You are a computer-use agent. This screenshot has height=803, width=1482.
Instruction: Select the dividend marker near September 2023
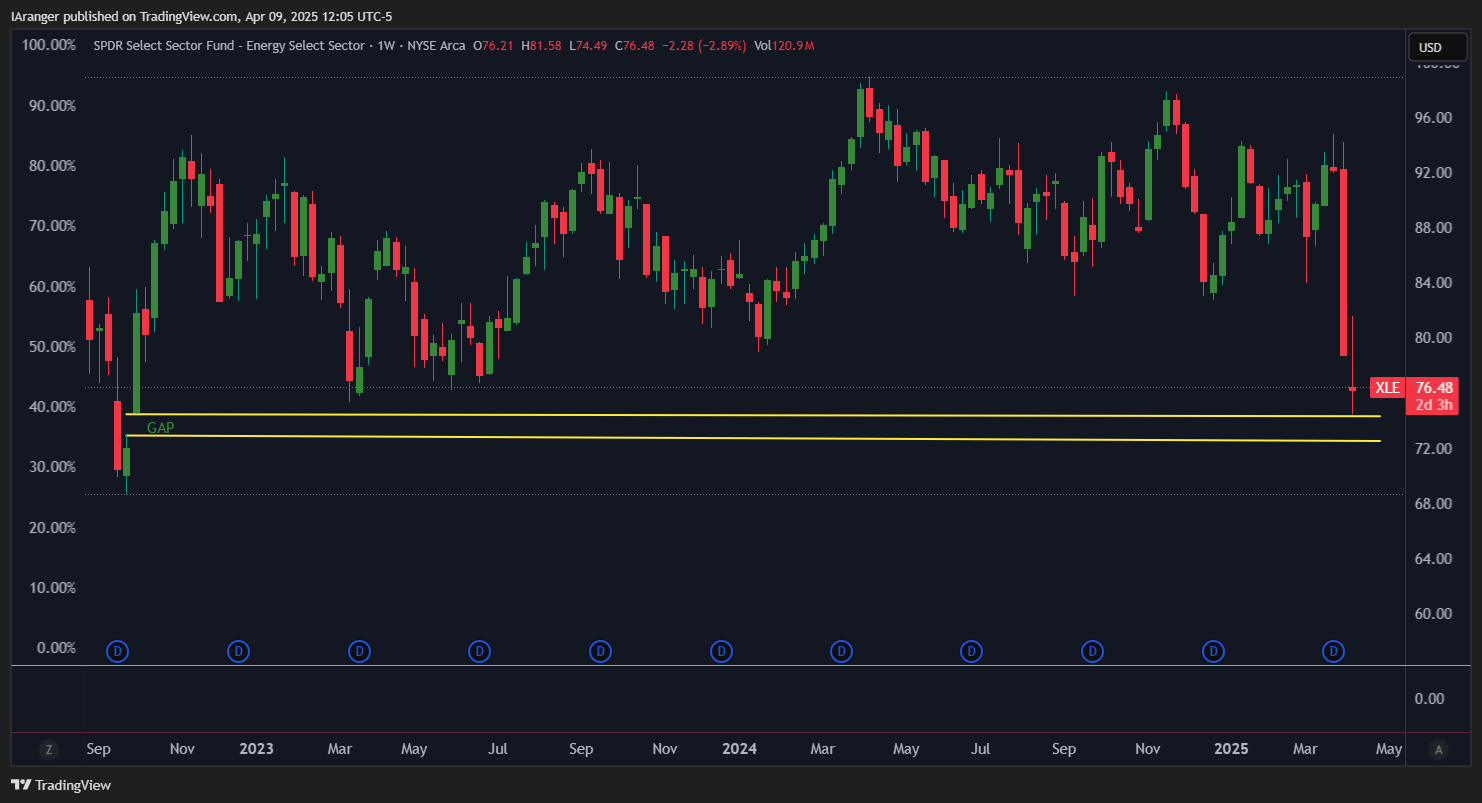pos(600,652)
